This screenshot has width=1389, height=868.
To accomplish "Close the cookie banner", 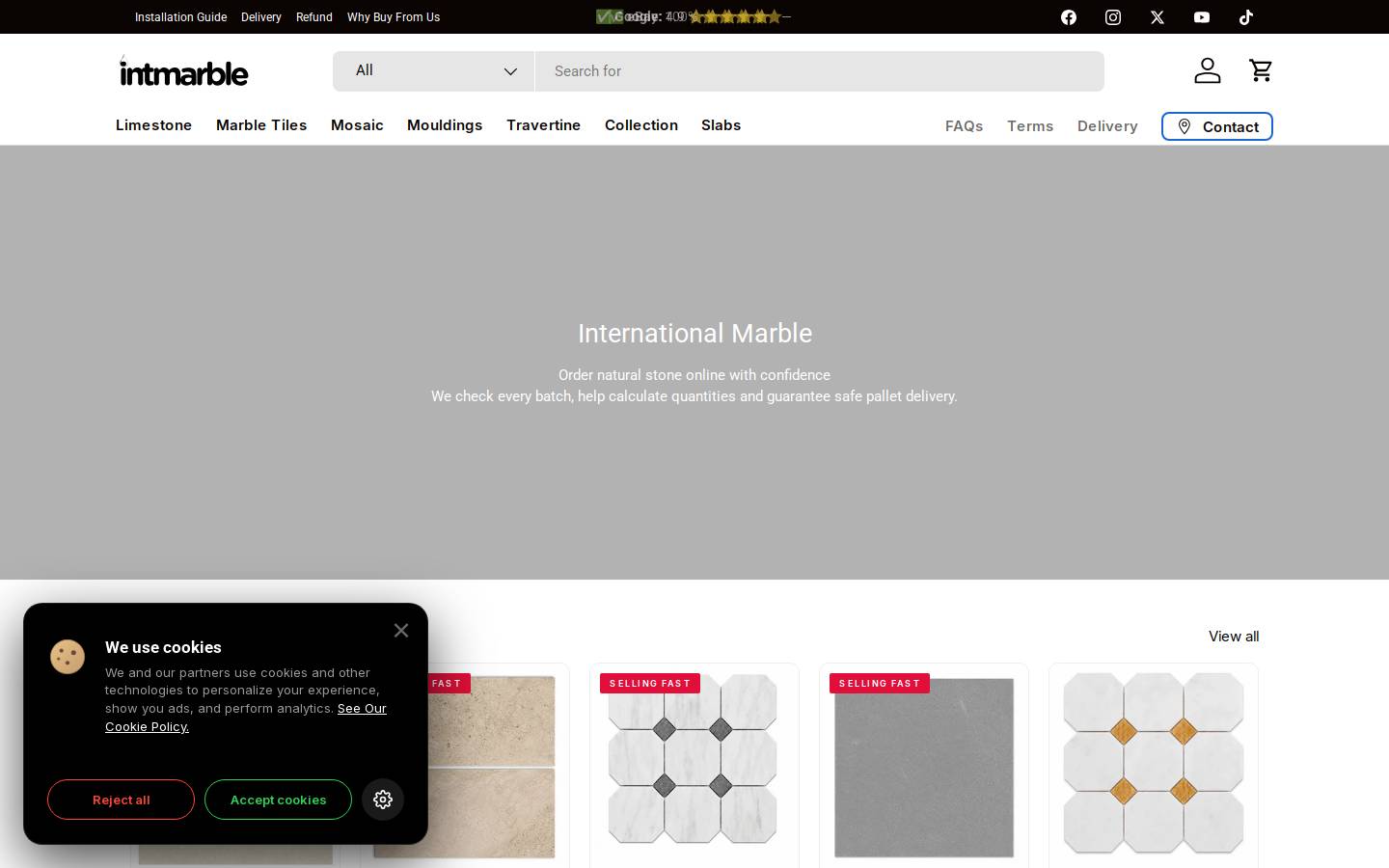I will (x=401, y=630).
